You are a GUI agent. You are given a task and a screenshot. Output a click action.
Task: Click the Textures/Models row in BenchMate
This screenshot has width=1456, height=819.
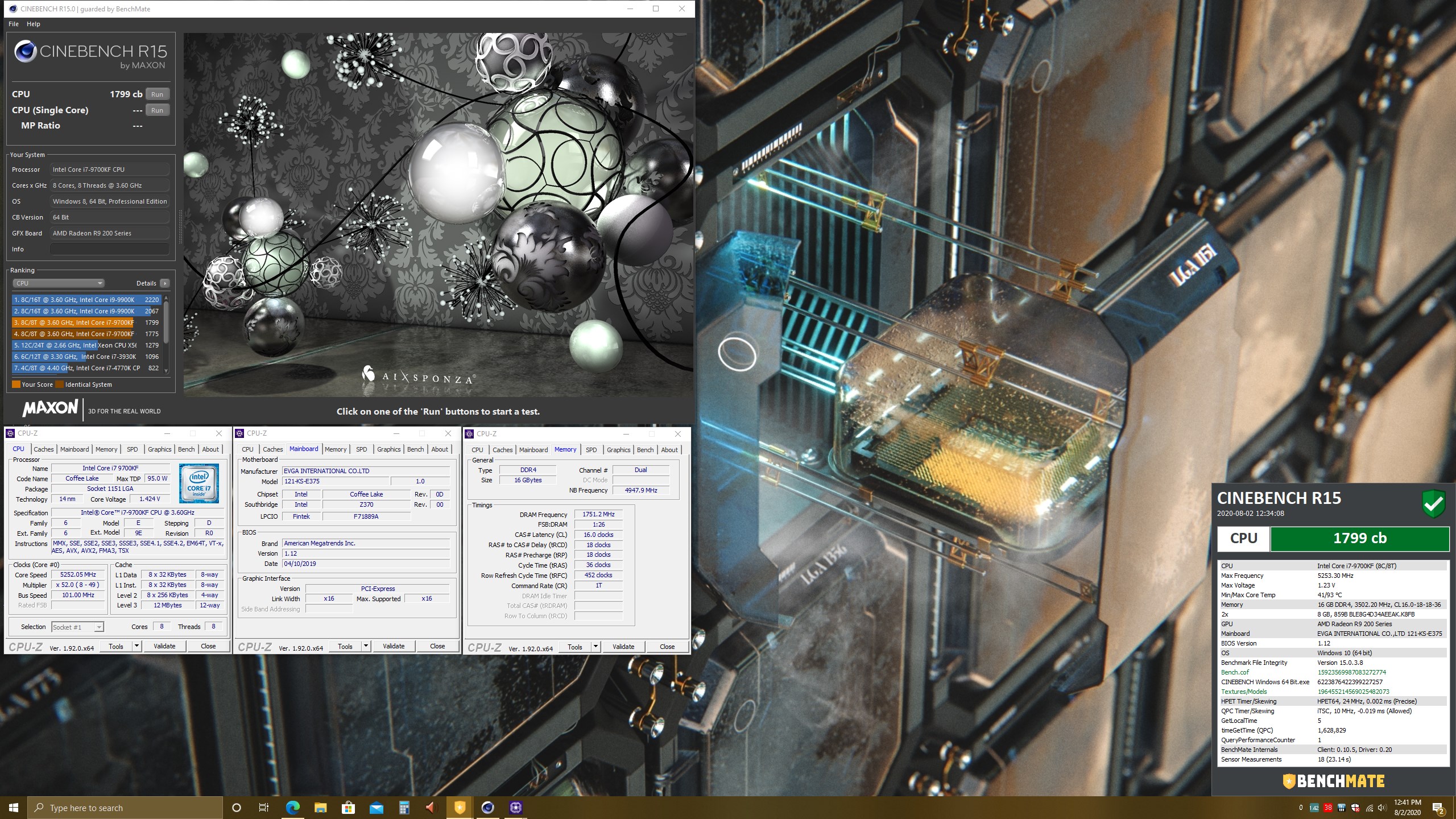[1333, 692]
